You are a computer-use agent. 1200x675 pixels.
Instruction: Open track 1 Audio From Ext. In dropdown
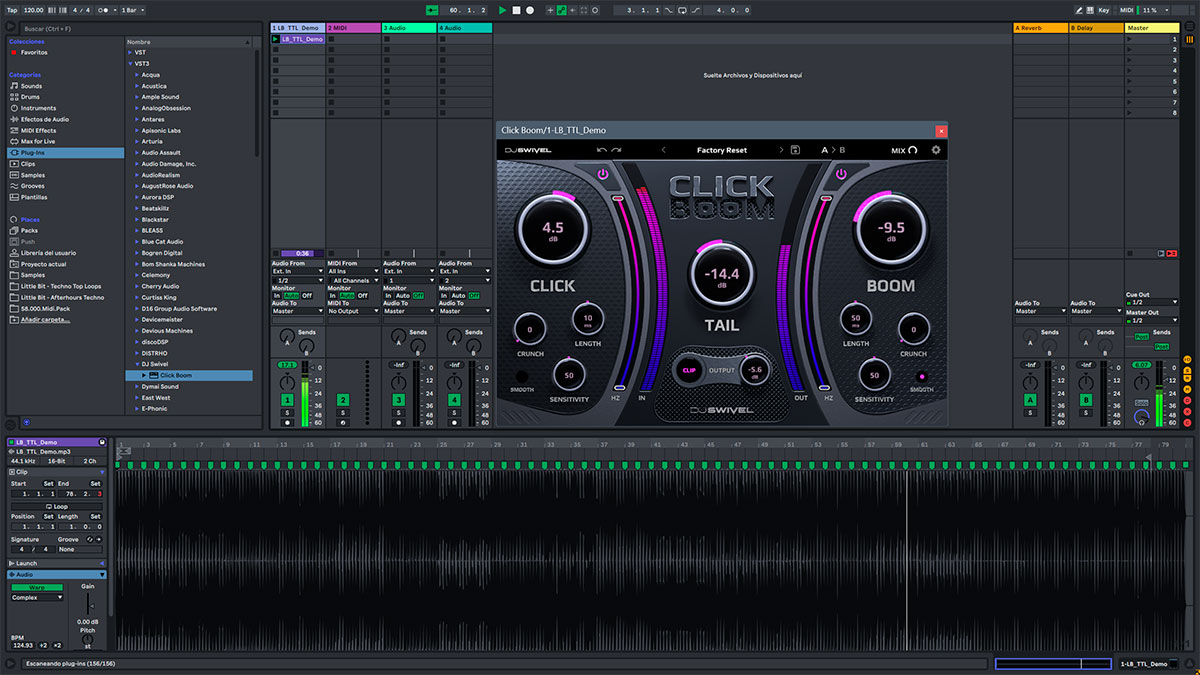point(297,271)
